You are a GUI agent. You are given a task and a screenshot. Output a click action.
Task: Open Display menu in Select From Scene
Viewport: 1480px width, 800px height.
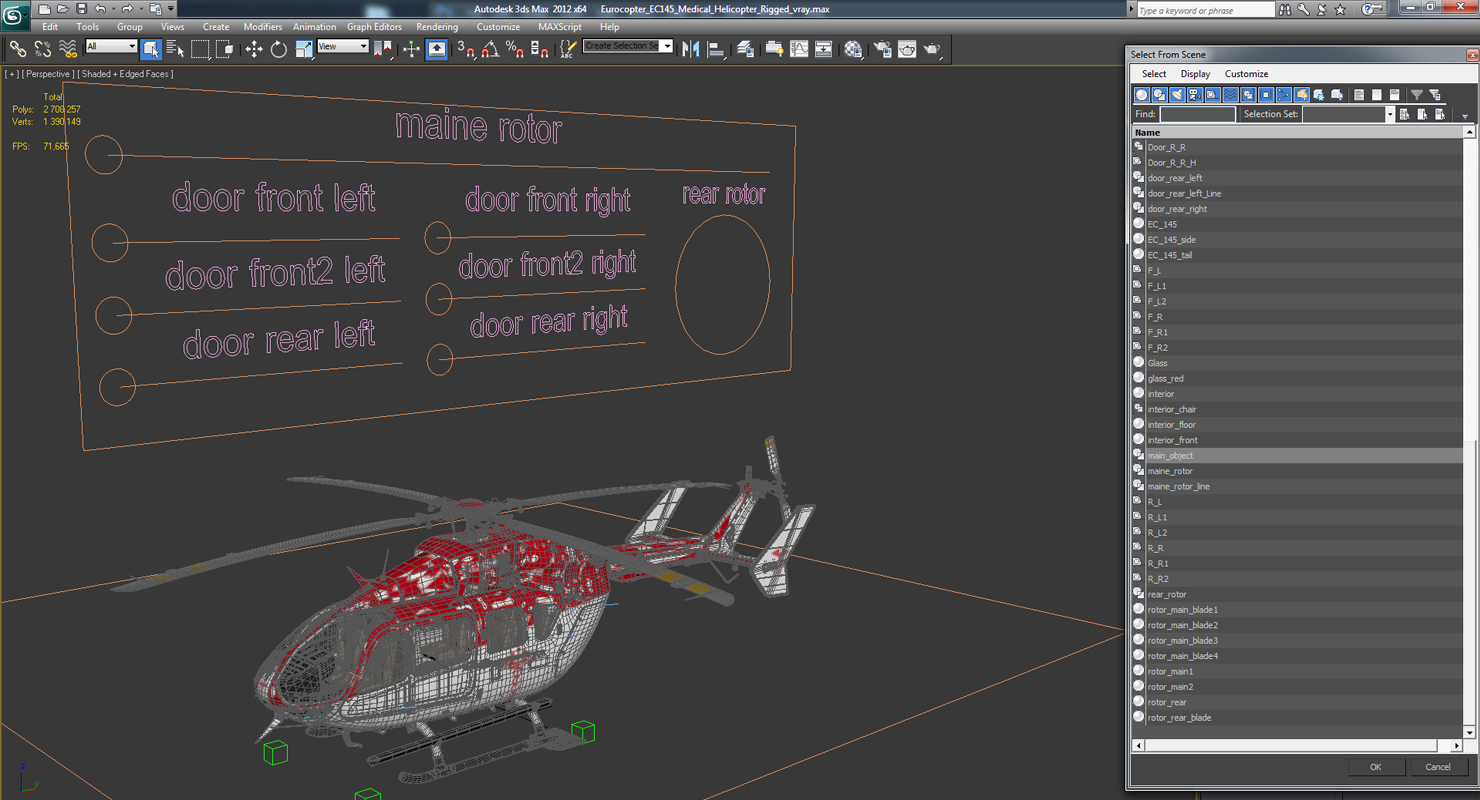[x=1195, y=74]
